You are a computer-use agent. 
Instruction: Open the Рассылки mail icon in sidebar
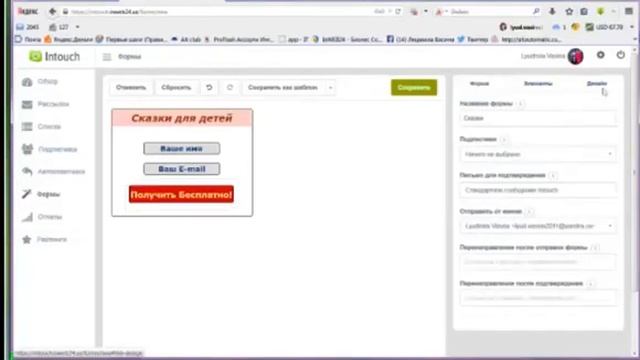(27, 104)
